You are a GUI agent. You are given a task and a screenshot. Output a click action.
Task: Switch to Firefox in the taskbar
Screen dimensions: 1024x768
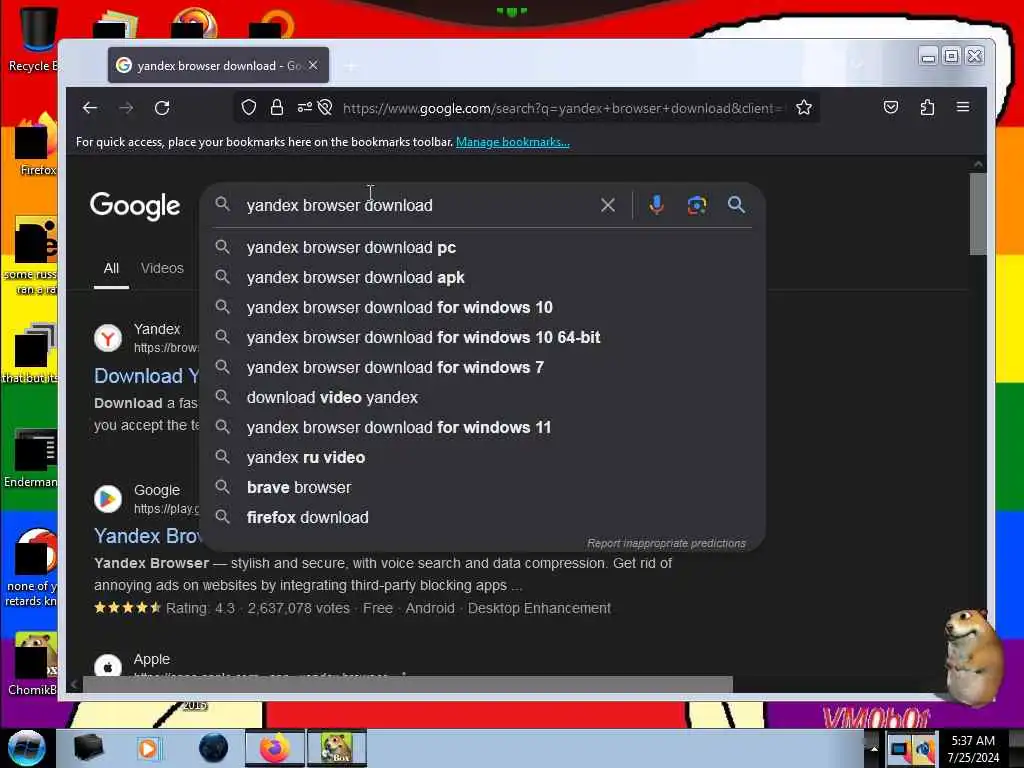[275, 748]
